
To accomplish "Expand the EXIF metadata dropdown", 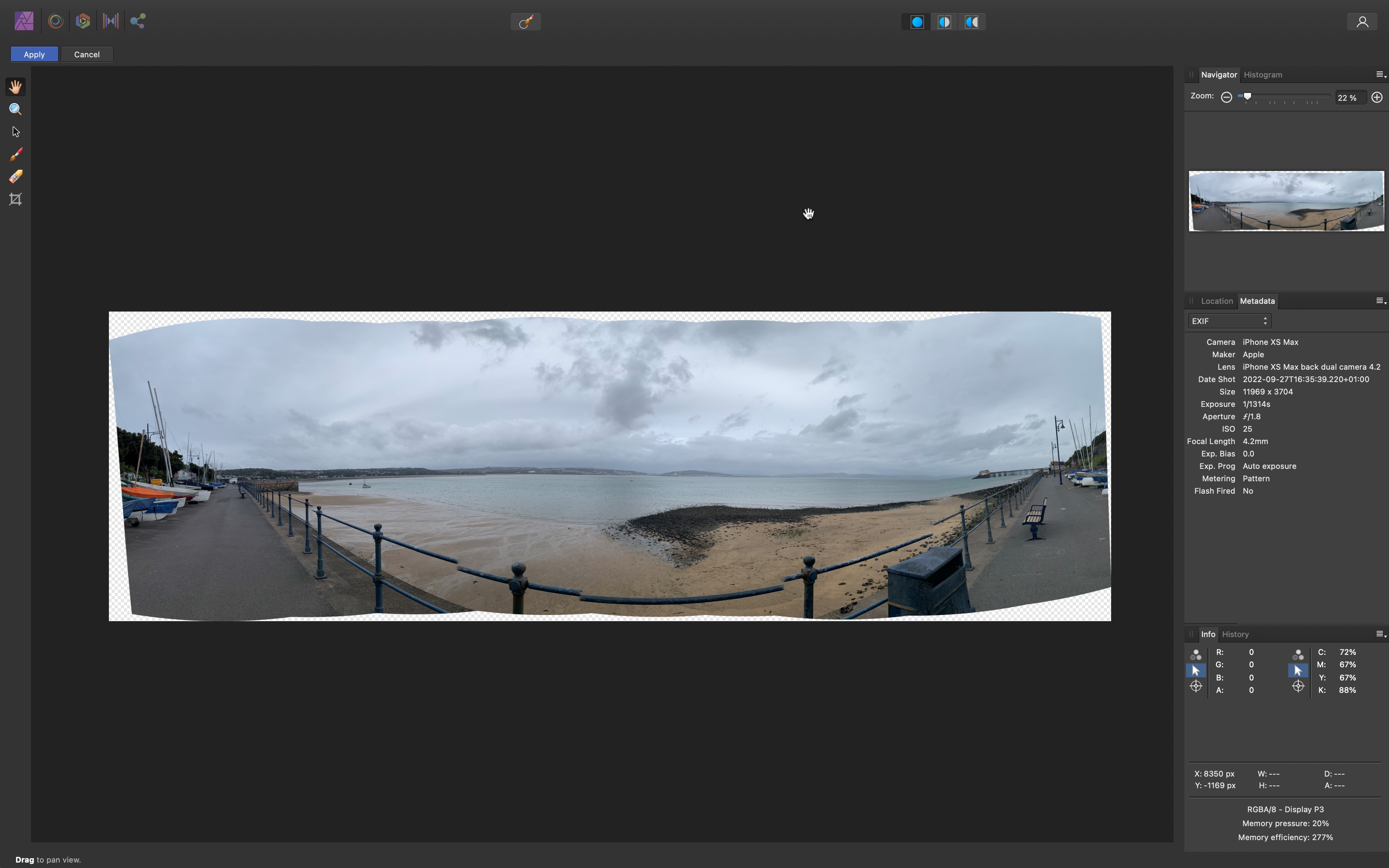I will pyautogui.click(x=1229, y=321).
